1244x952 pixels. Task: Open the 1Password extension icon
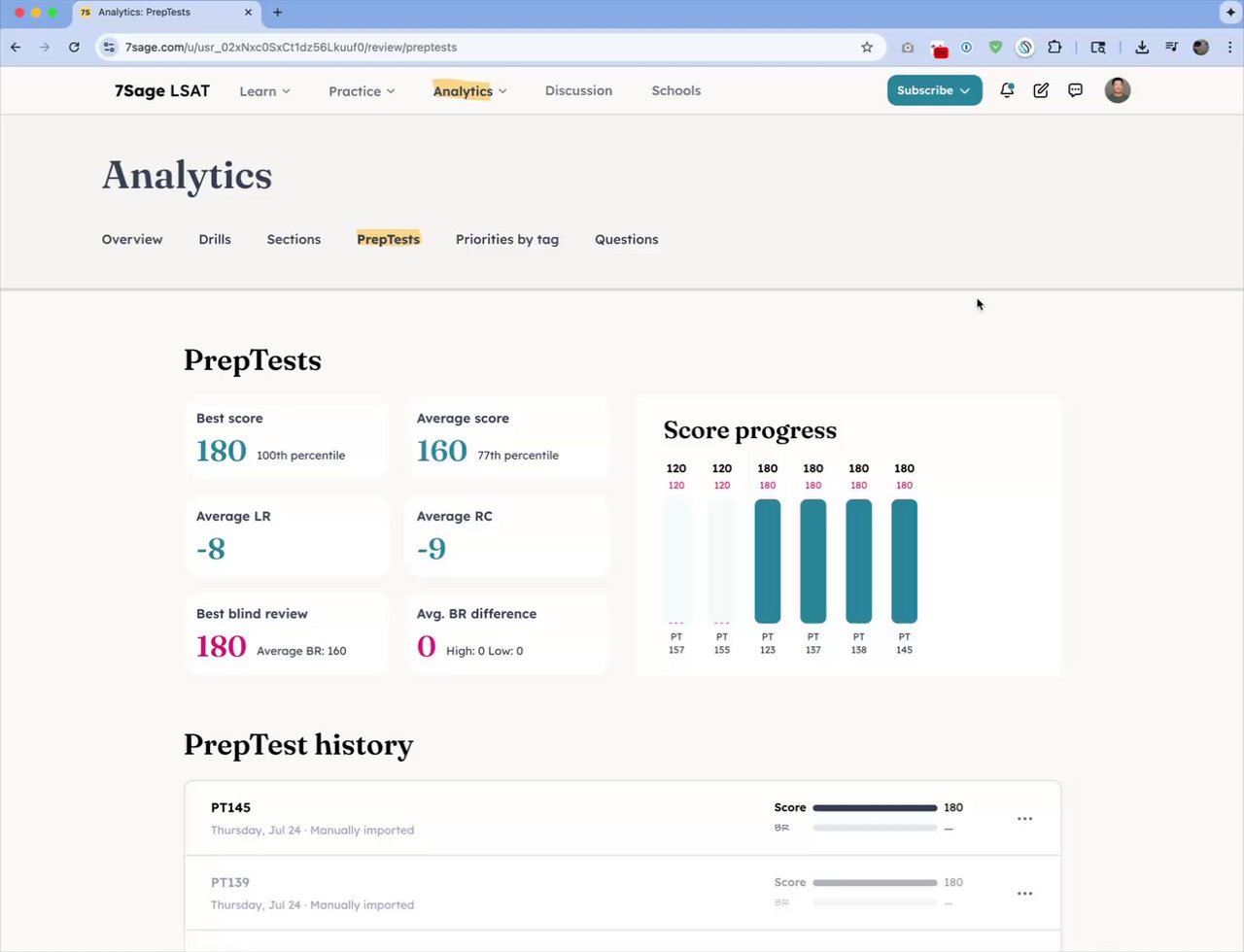tap(966, 47)
